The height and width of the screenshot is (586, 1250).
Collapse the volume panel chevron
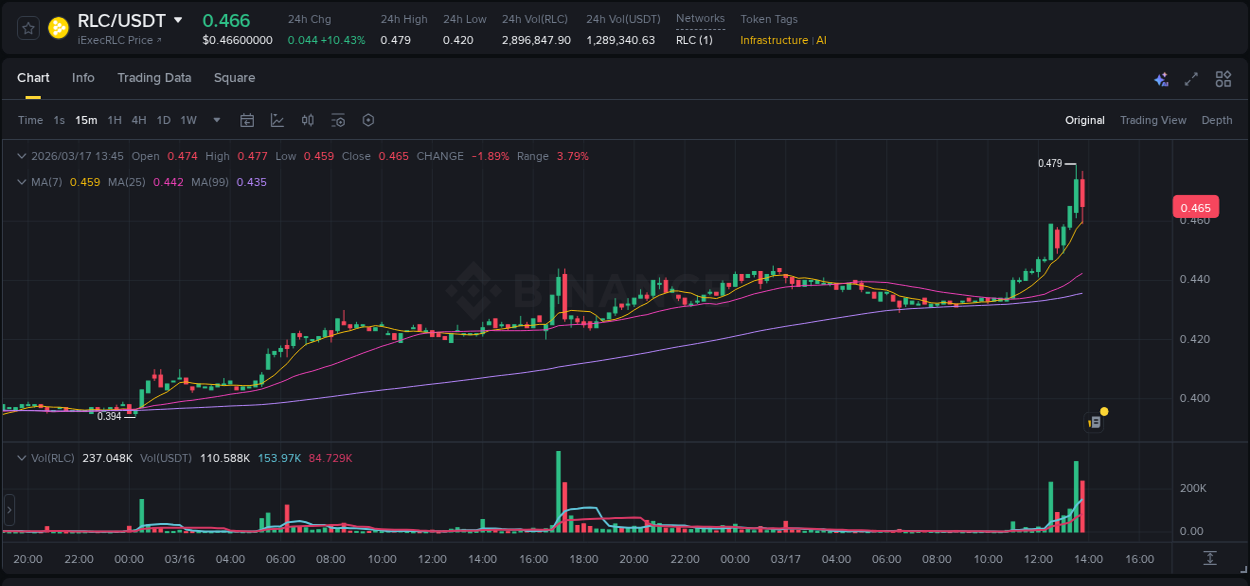pos(21,456)
